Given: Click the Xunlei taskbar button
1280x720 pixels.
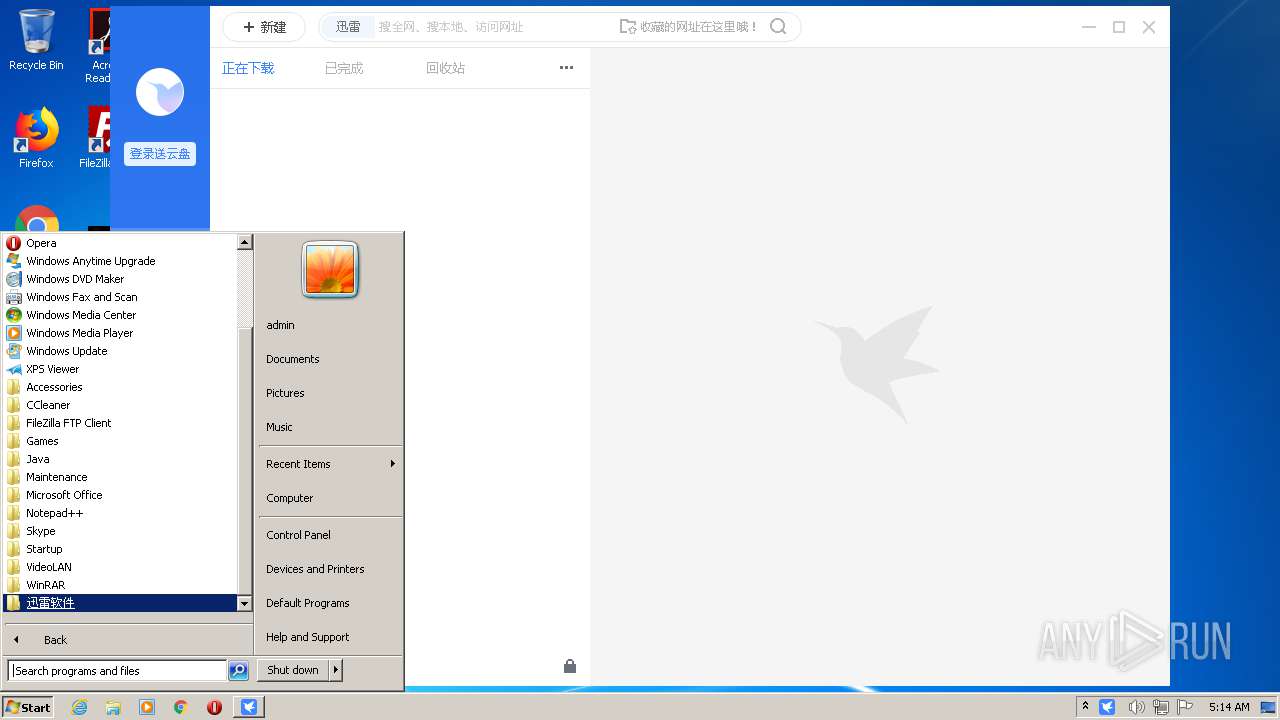Looking at the screenshot, I should 249,707.
